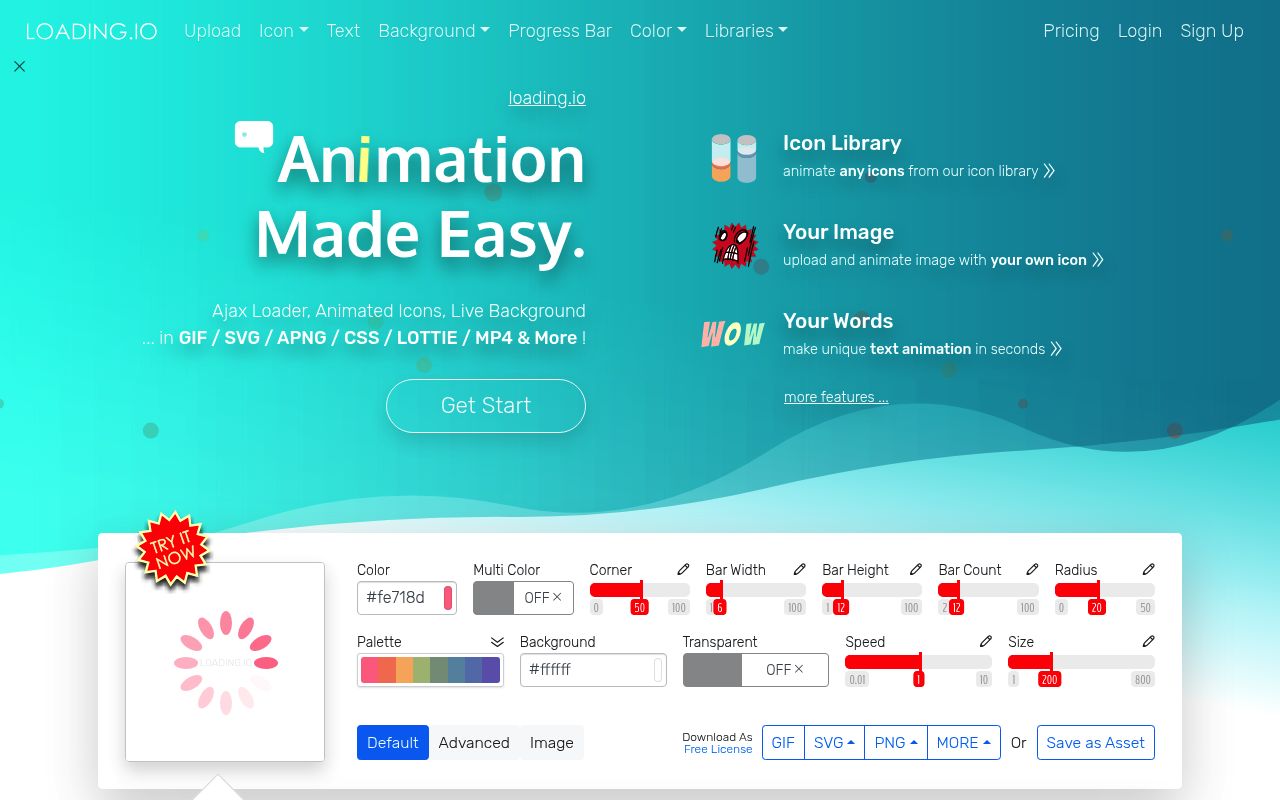Open the Libraries menu
The image size is (1280, 800).
[745, 31]
